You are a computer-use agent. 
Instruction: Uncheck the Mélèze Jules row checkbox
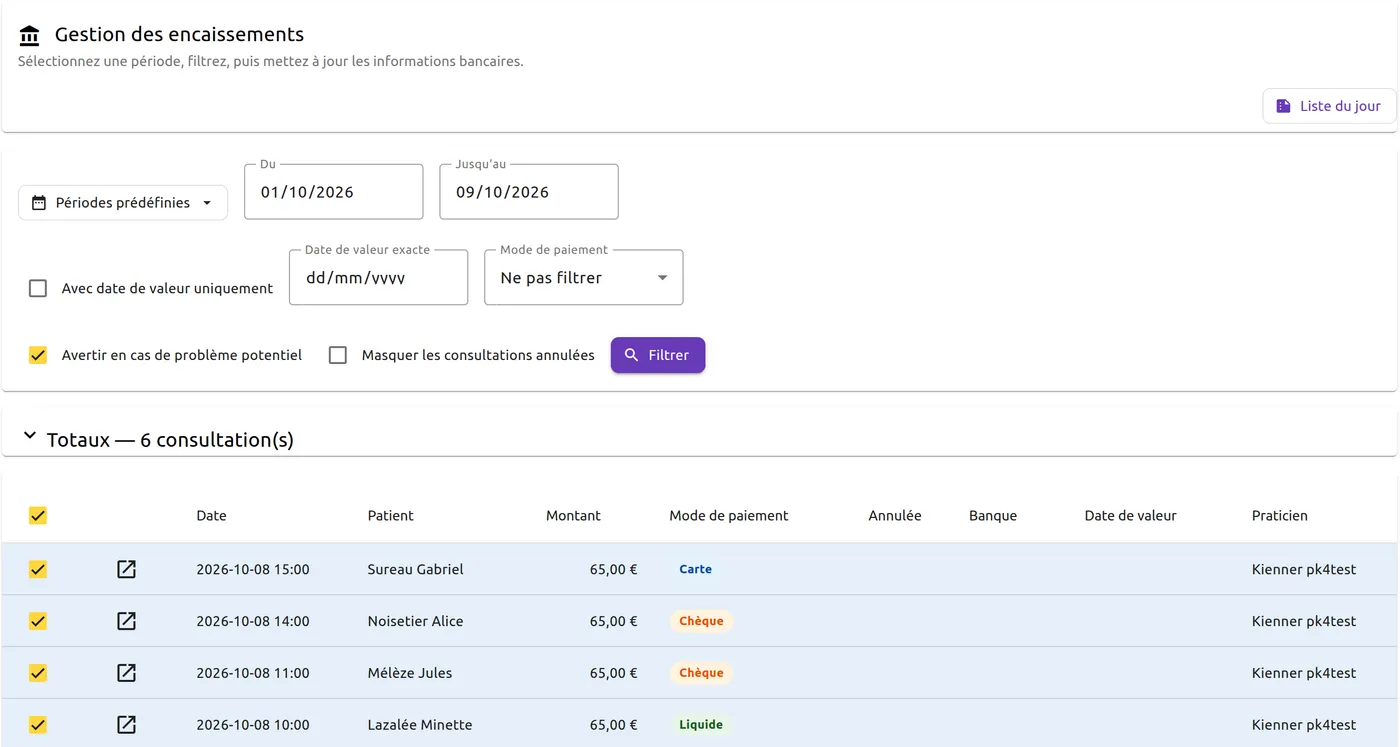[38, 673]
